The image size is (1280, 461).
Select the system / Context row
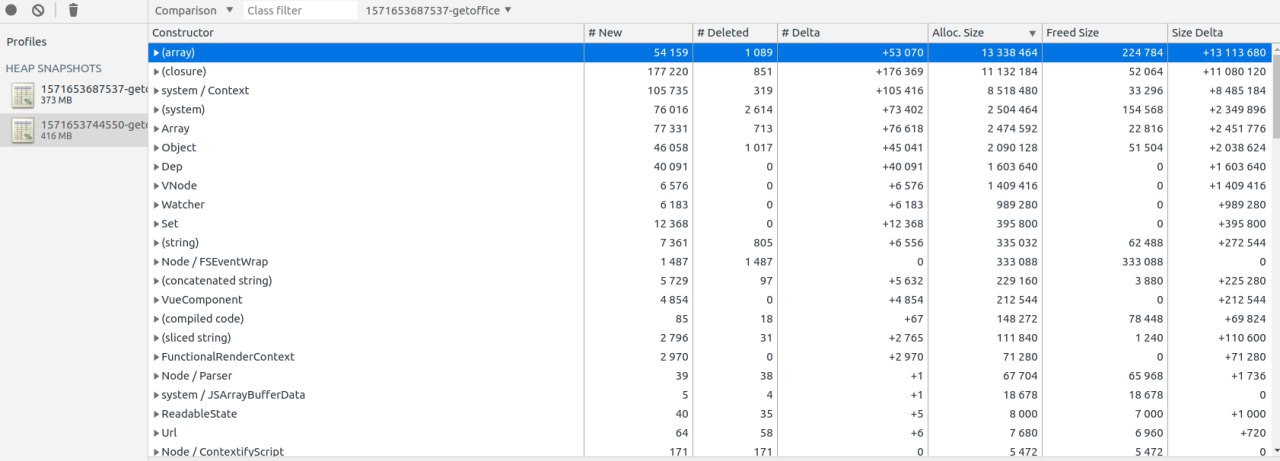tap(714, 90)
